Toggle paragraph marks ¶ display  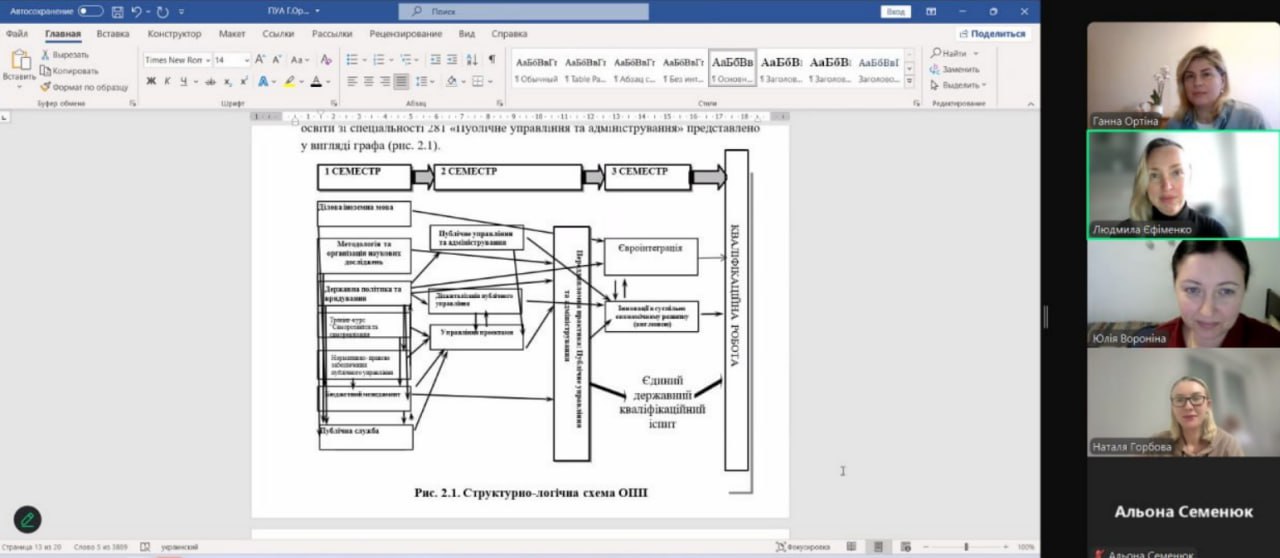[x=492, y=60]
